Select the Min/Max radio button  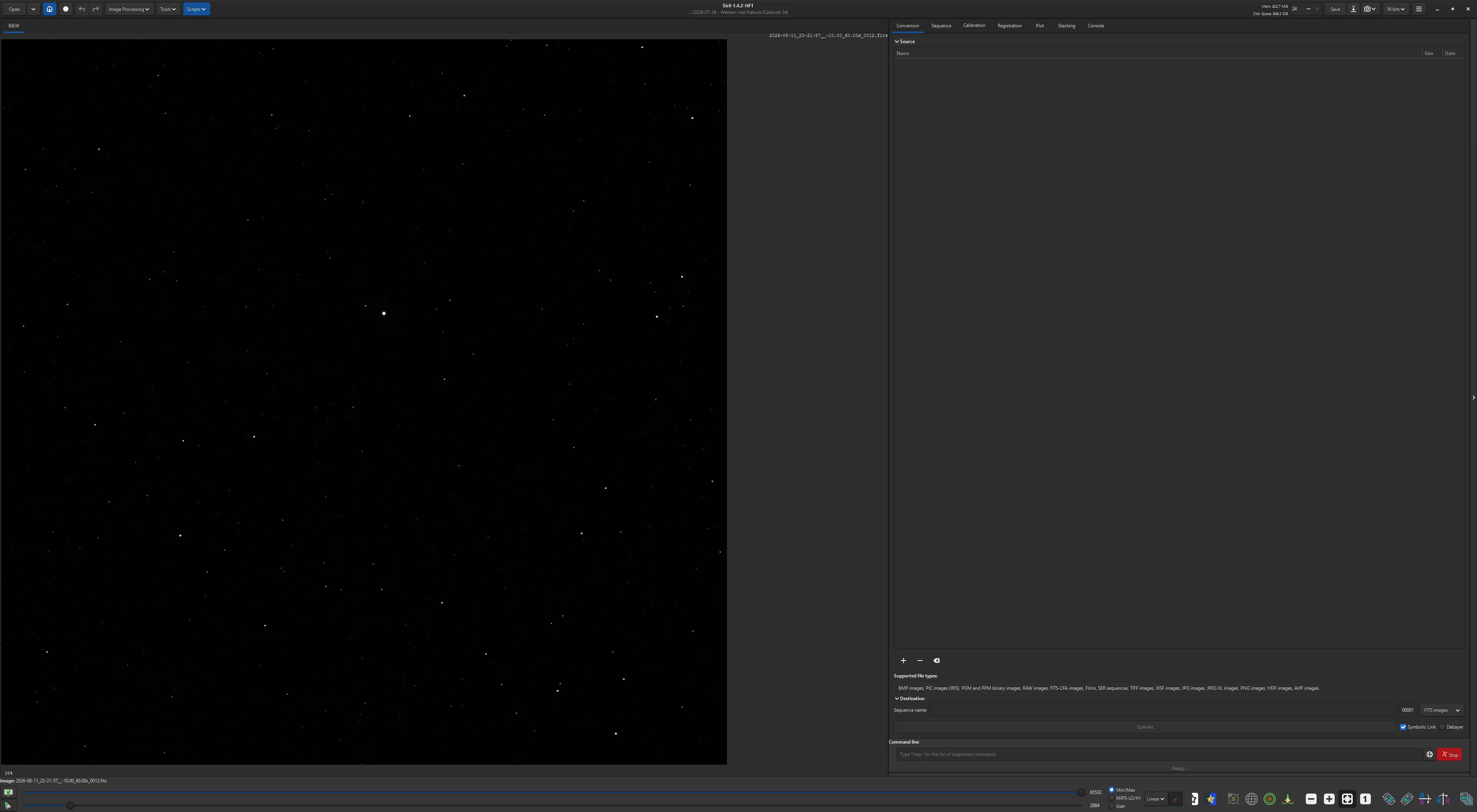[1123, 790]
